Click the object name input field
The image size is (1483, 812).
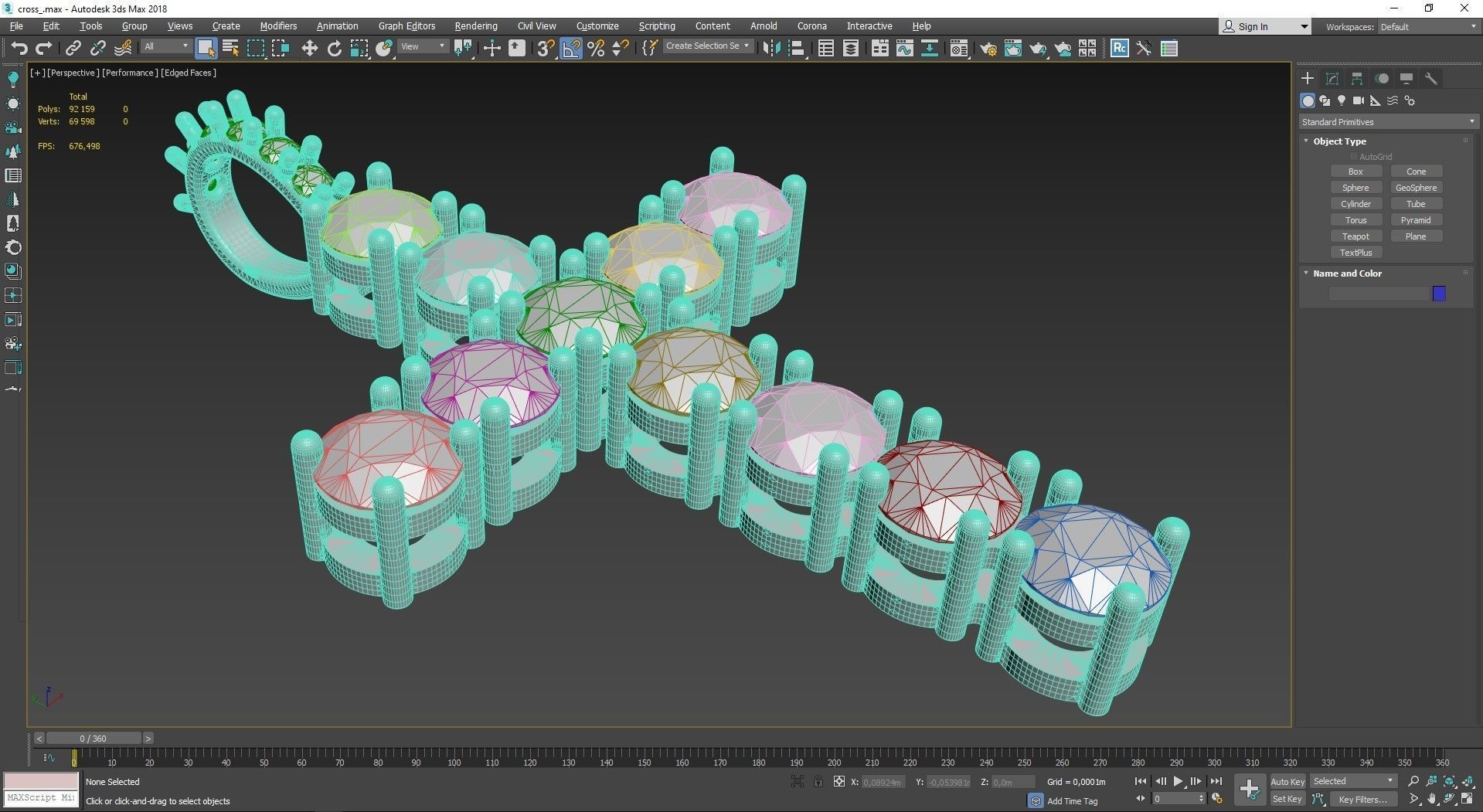pyautogui.click(x=1379, y=294)
